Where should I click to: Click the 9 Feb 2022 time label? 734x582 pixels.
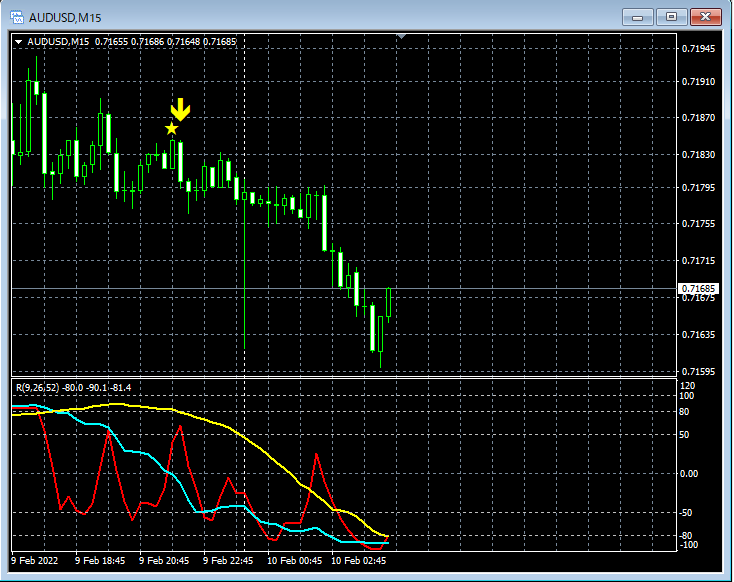click(35, 561)
